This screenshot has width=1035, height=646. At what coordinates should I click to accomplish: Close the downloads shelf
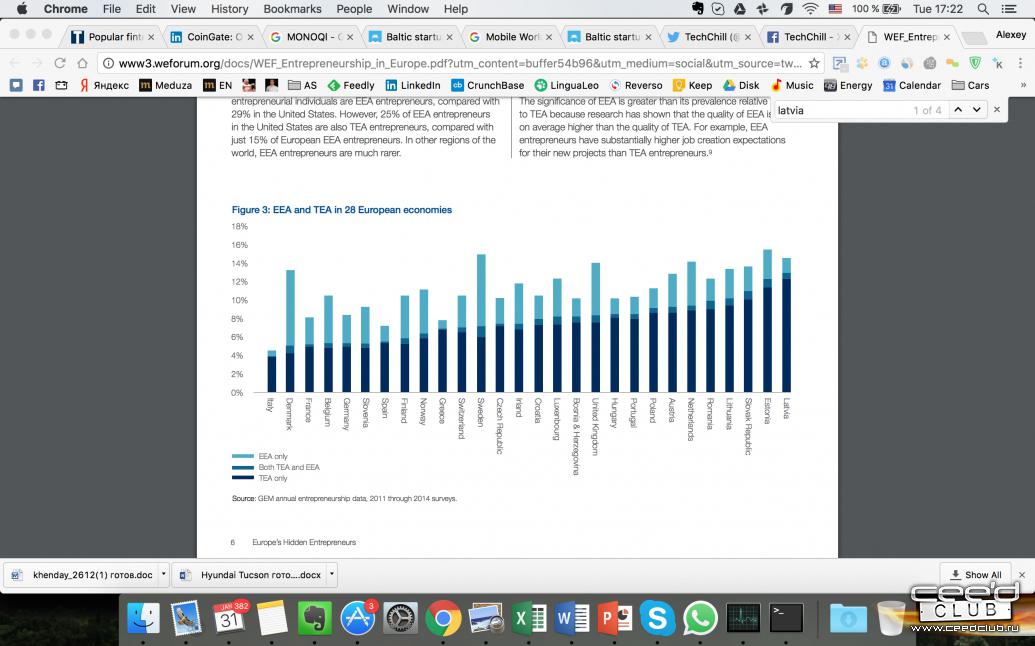(1022, 575)
